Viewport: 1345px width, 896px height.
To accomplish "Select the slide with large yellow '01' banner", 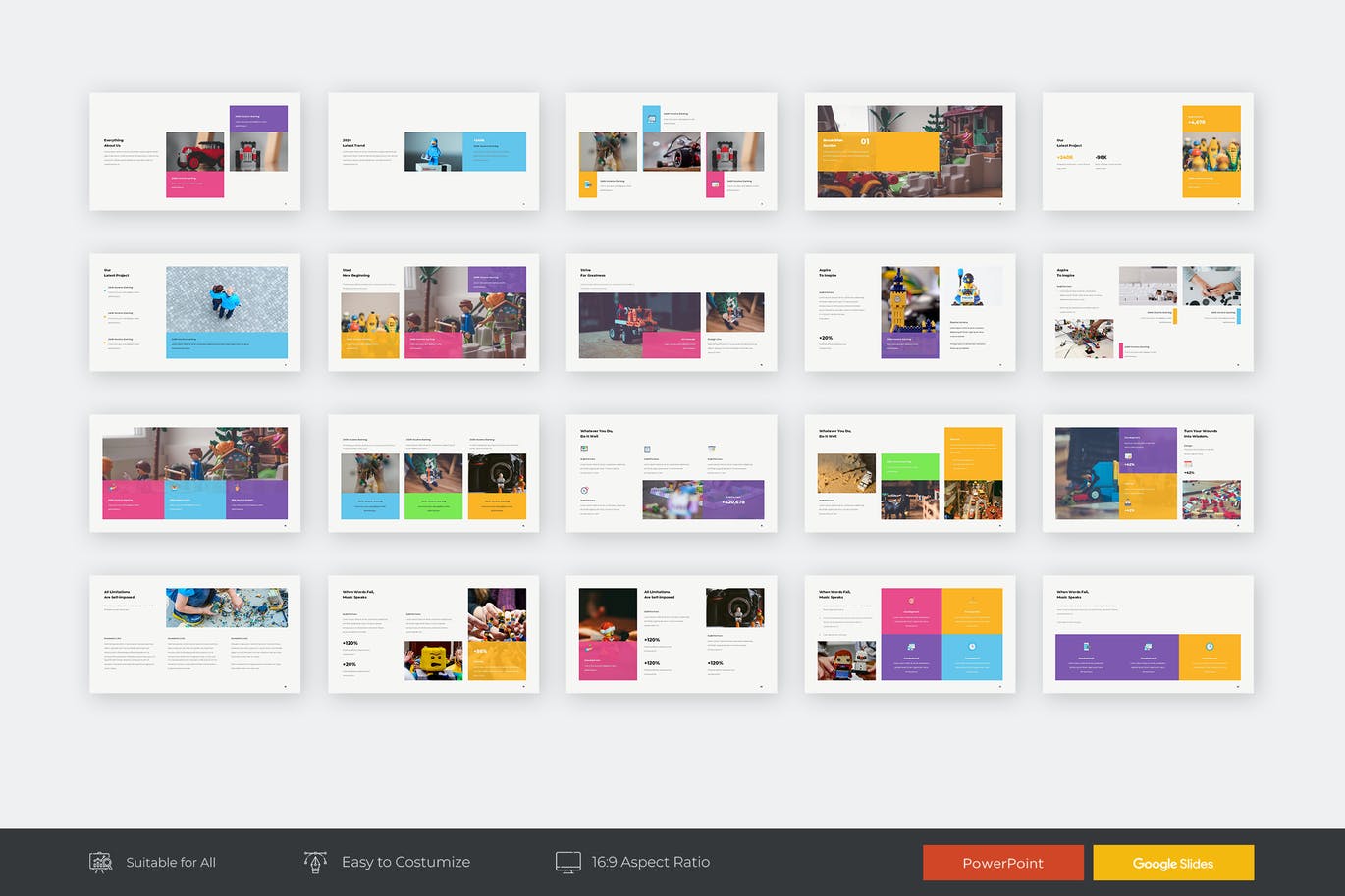I will click(909, 151).
